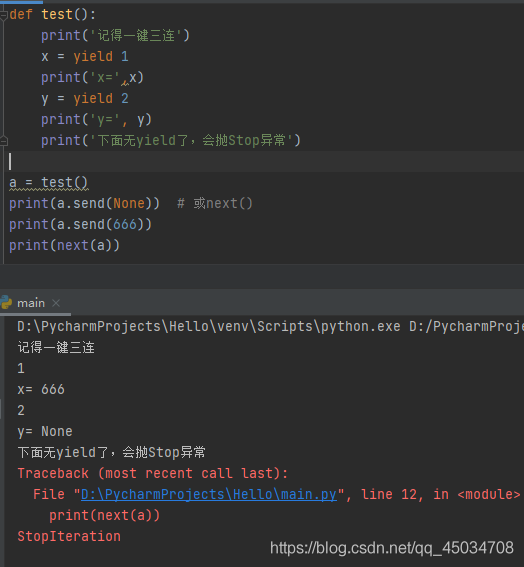This screenshot has height=567, width=524.
Task: Click the print(next(a)) line in editor
Action: [x=64, y=245]
